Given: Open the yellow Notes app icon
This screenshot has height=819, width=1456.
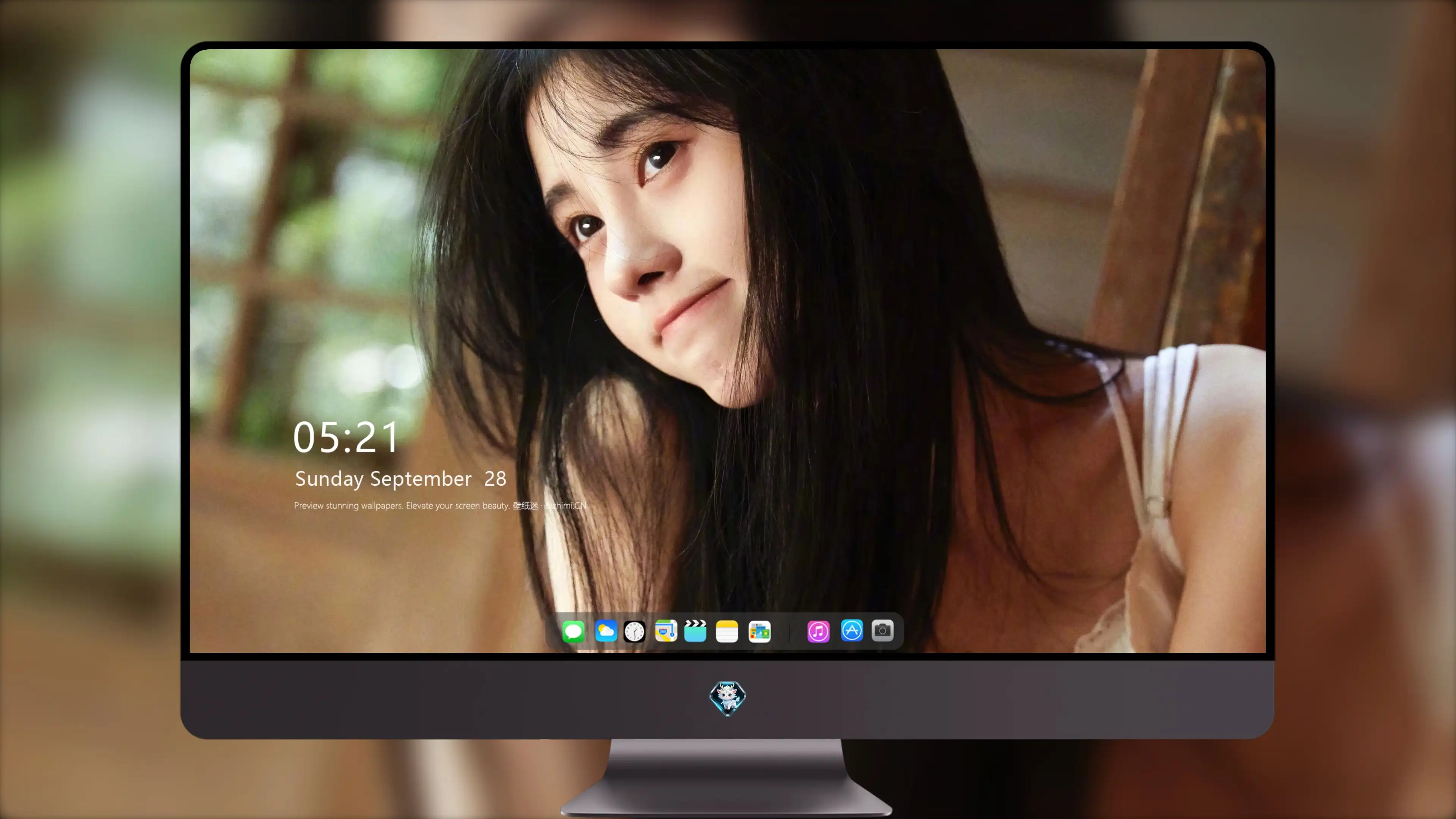Looking at the screenshot, I should point(727,631).
